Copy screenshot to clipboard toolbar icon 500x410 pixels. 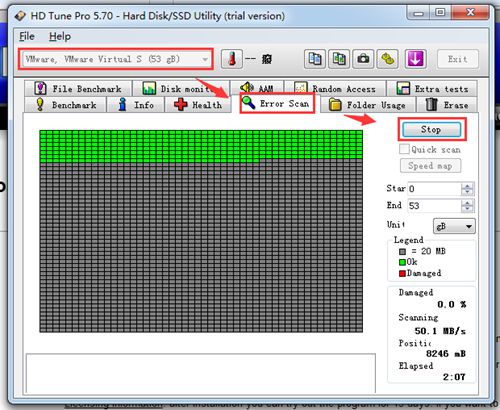[x=339, y=59]
